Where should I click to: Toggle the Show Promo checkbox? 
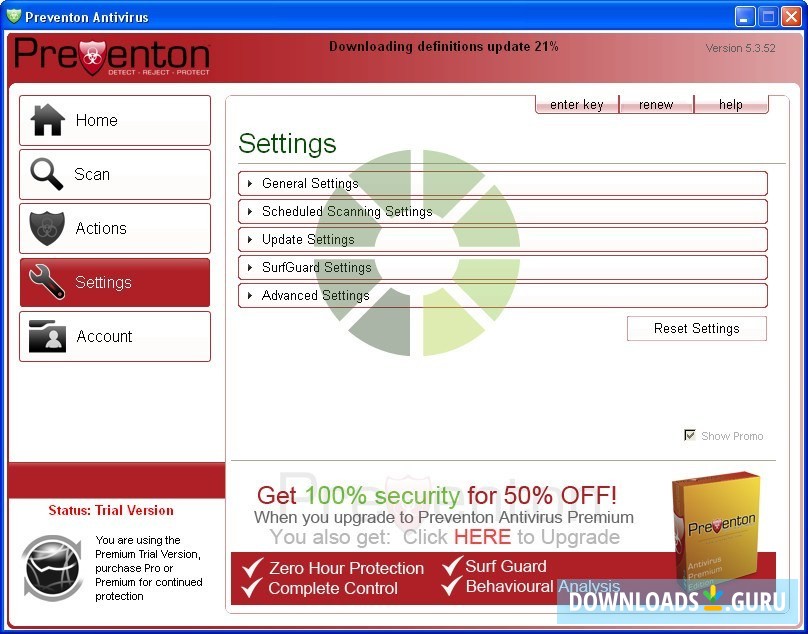[689, 435]
